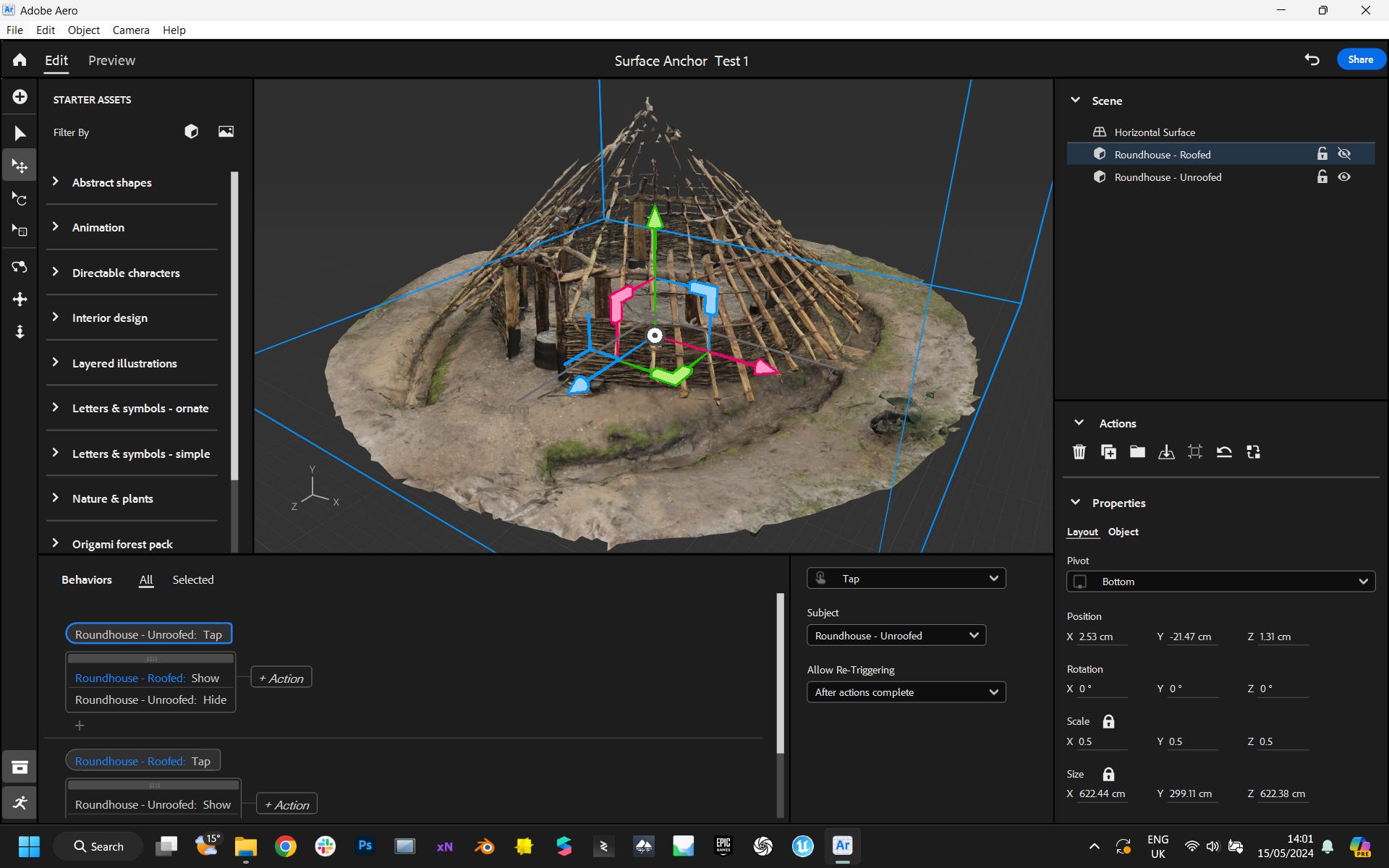Filter starter assets by images
This screenshot has width=1389, height=868.
(x=226, y=132)
